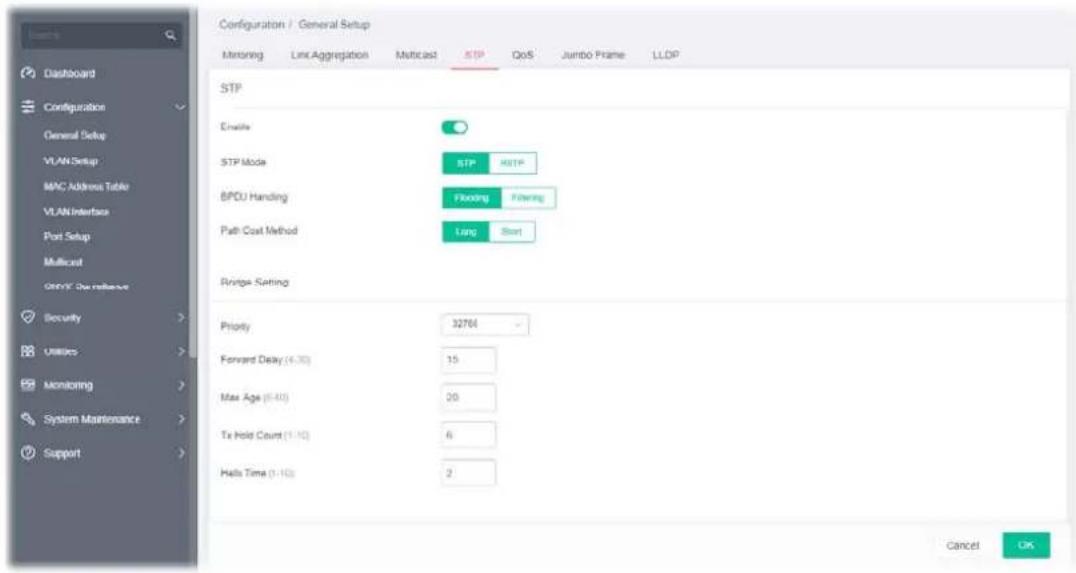Click the System Maintenance wrench icon
The height and width of the screenshot is (573, 1076).
(28, 419)
